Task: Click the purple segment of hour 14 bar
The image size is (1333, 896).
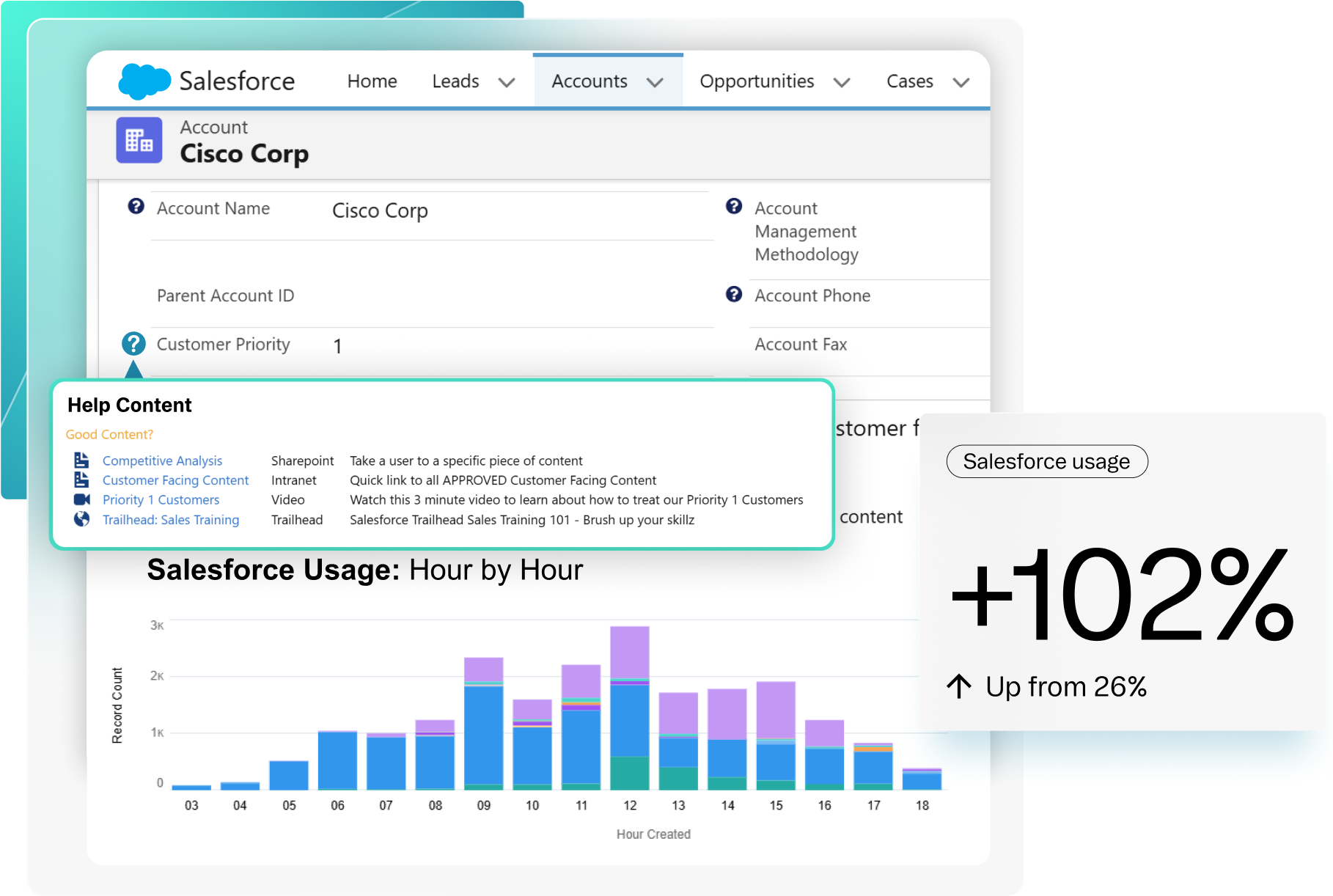Action: (727, 714)
